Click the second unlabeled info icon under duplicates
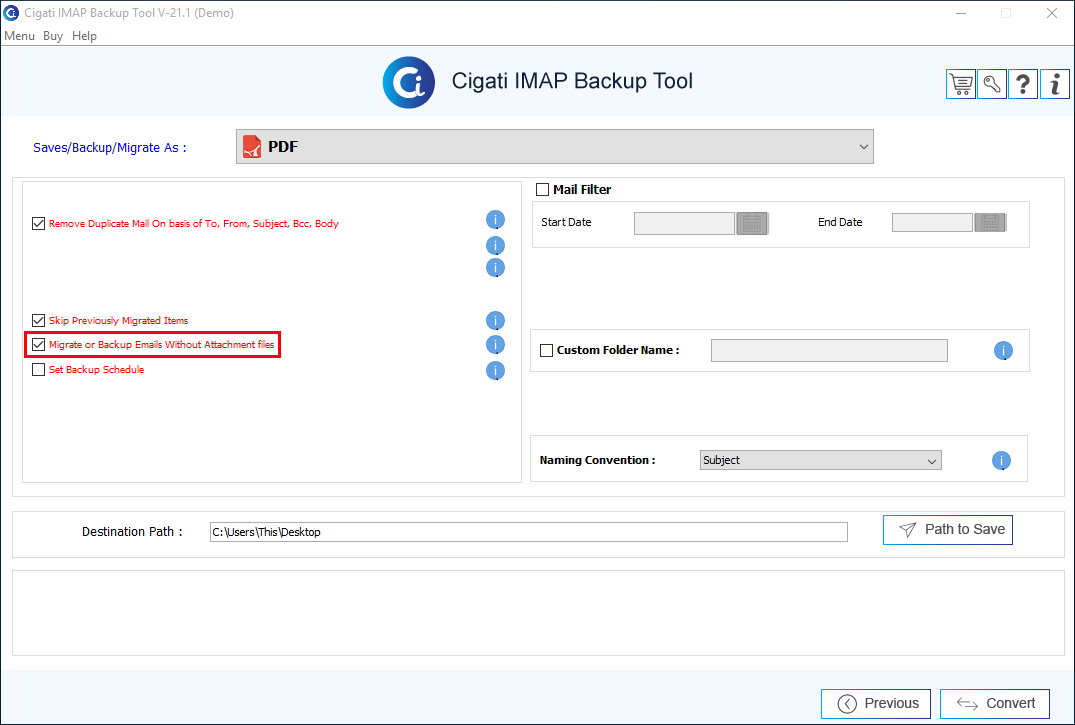This screenshot has width=1075, height=725. (495, 246)
